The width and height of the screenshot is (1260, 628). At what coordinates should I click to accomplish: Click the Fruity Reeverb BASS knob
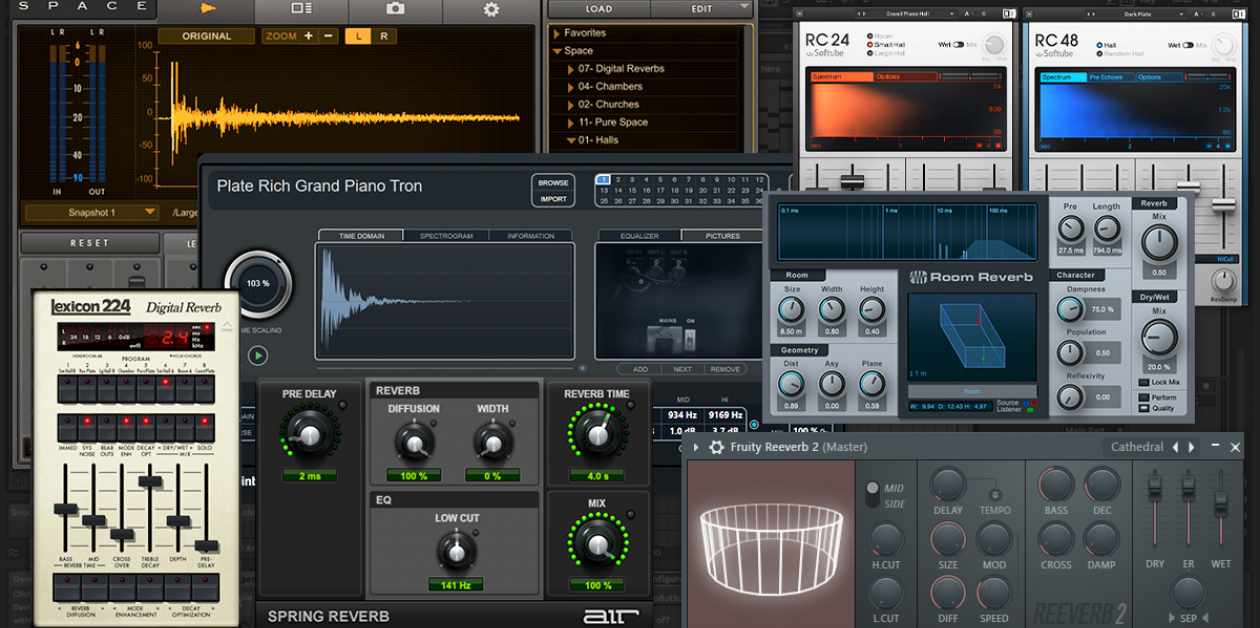point(1056,485)
